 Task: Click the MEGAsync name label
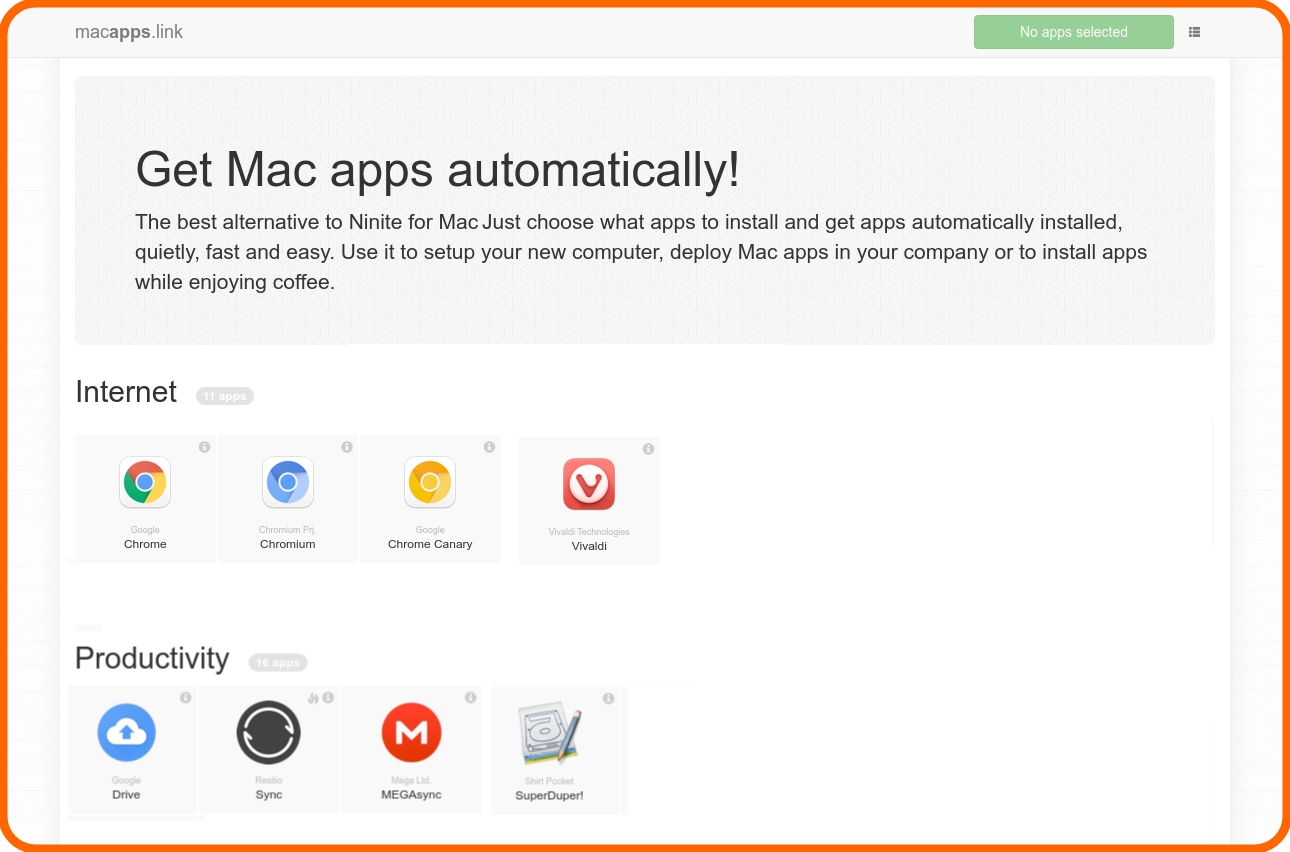coord(411,795)
